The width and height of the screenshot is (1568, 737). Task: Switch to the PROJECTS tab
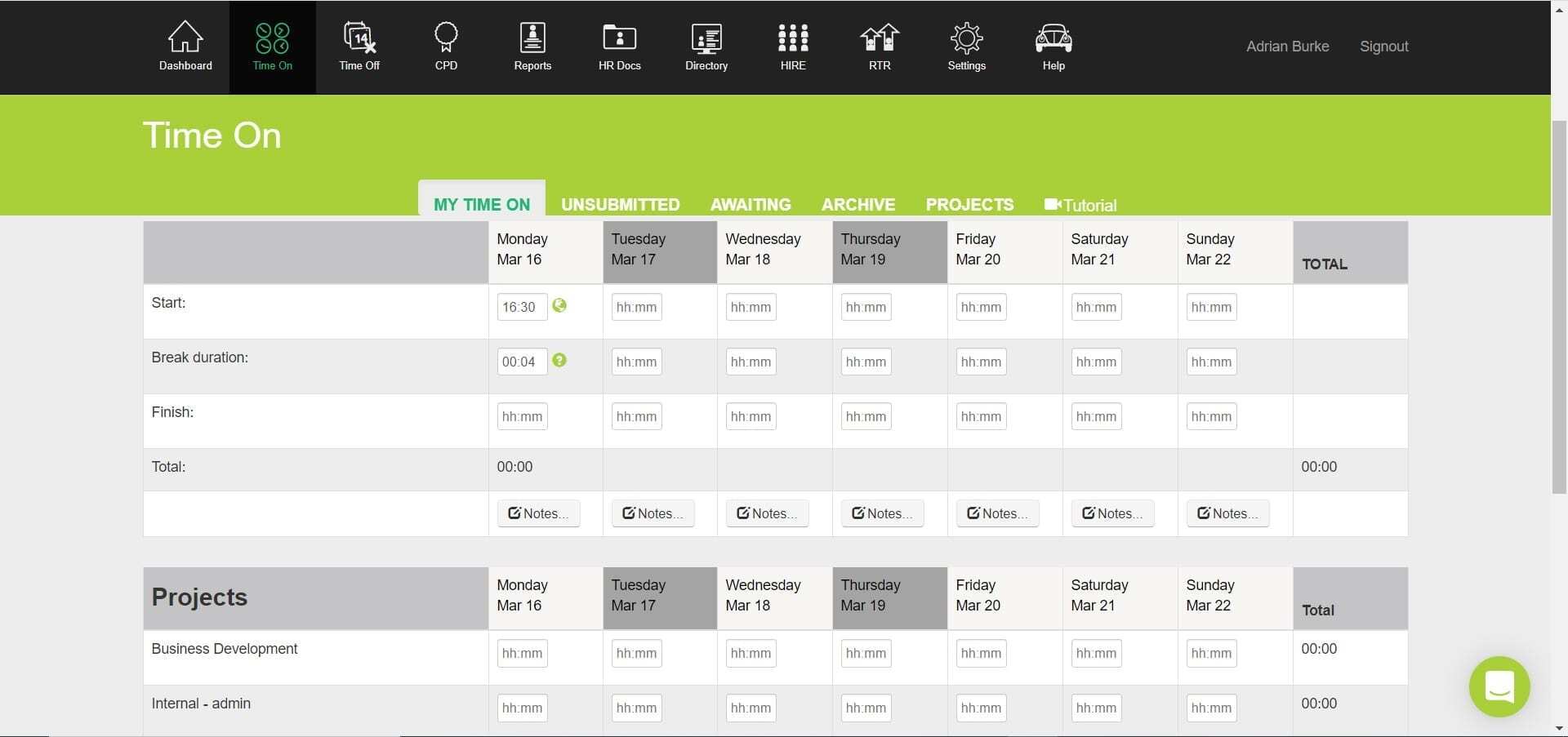coord(969,204)
